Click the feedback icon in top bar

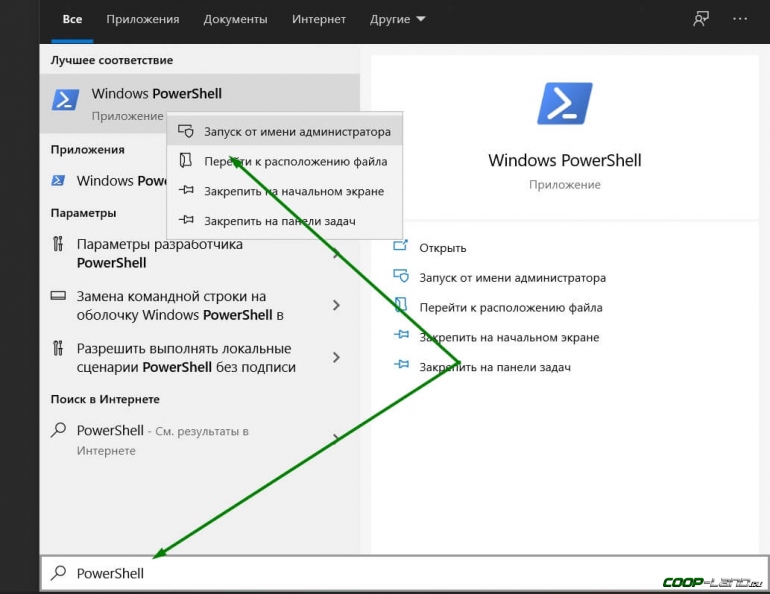[x=700, y=19]
